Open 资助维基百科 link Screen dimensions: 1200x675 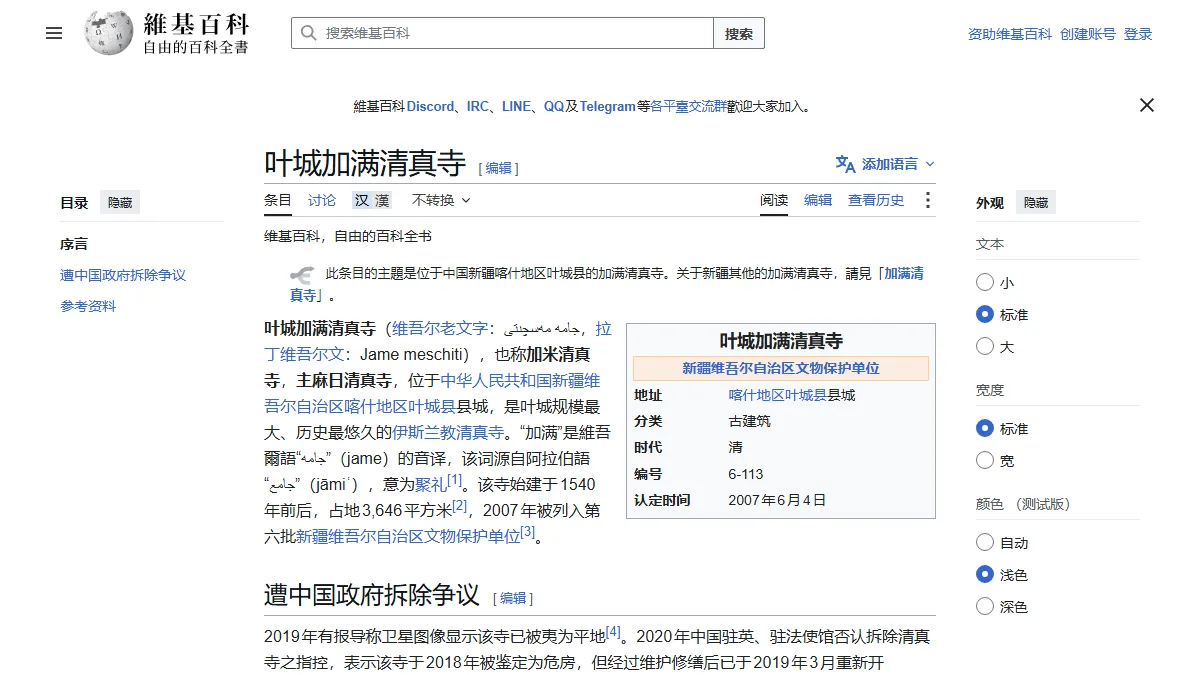point(1010,34)
